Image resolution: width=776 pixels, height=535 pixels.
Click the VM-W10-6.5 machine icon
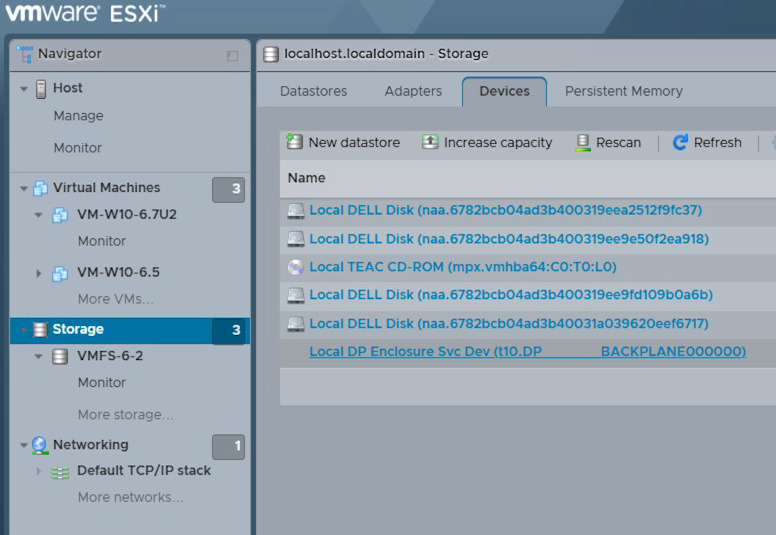pyautogui.click(x=60, y=273)
